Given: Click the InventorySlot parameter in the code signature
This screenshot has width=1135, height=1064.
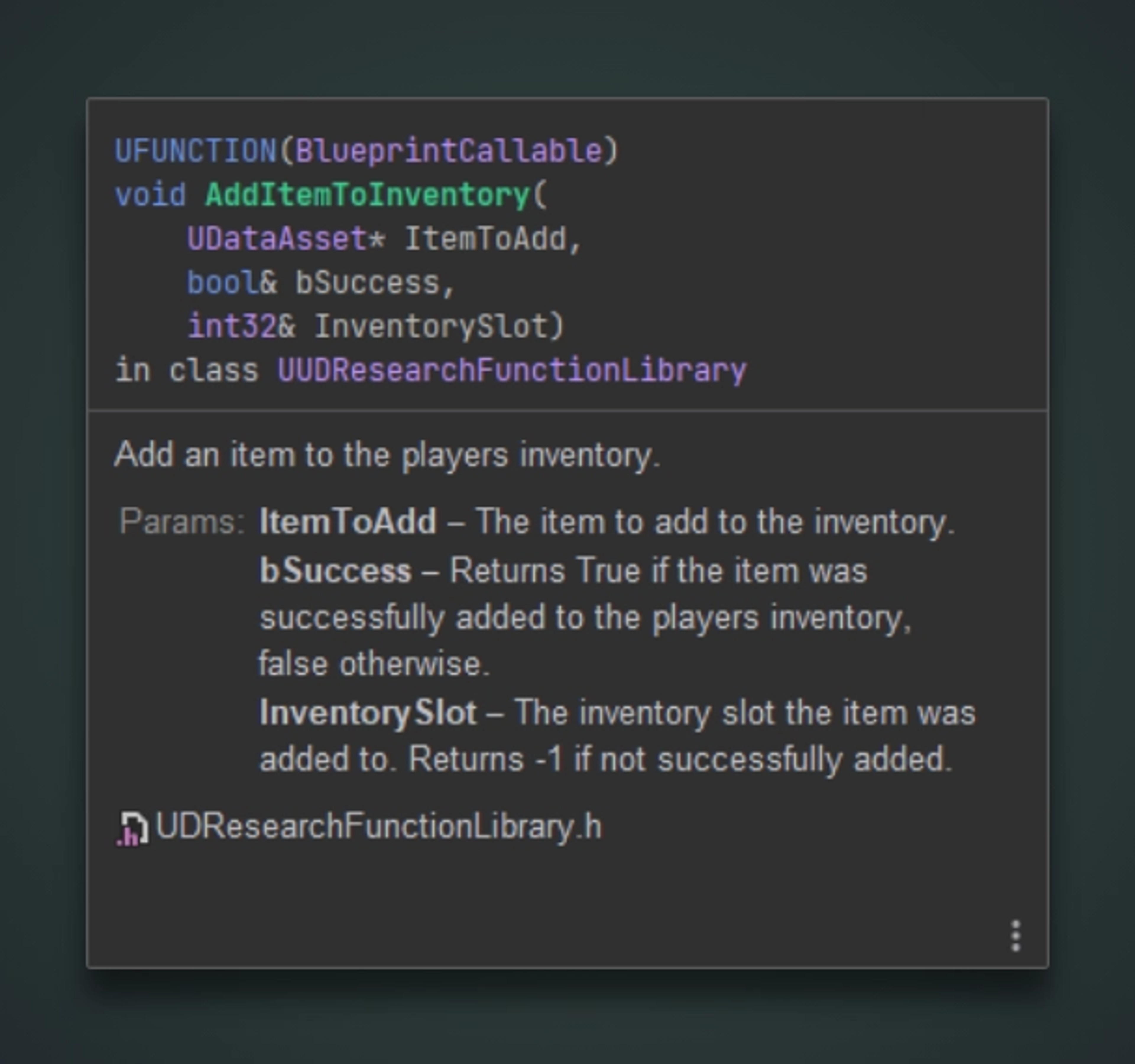Looking at the screenshot, I should point(432,327).
